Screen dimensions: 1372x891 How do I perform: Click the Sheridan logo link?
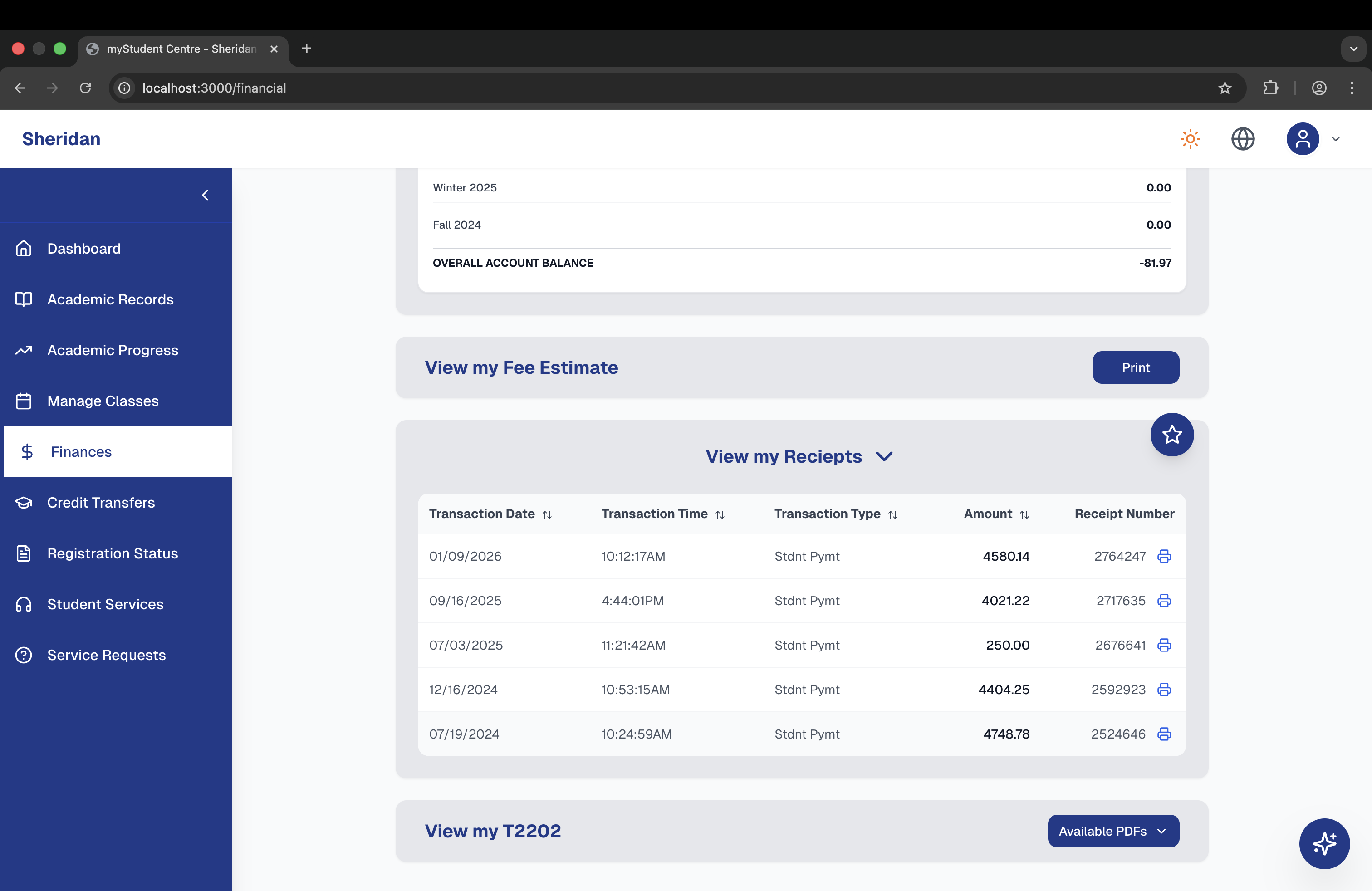pos(61,139)
